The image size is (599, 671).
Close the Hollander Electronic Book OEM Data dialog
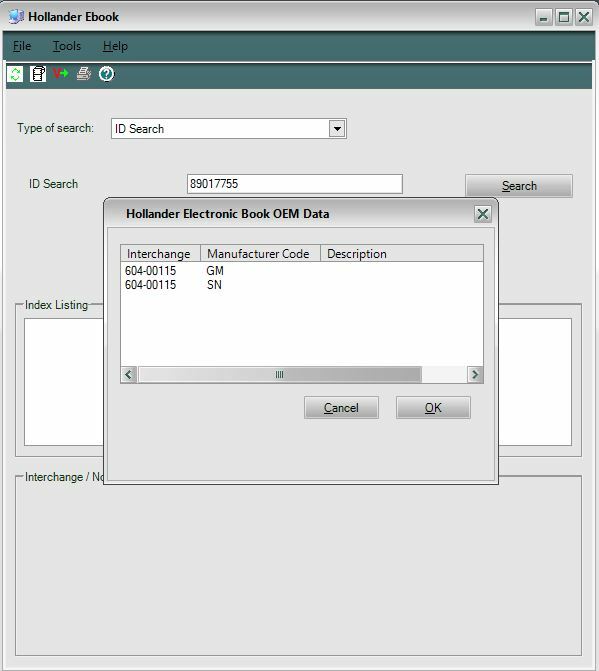[x=483, y=214]
